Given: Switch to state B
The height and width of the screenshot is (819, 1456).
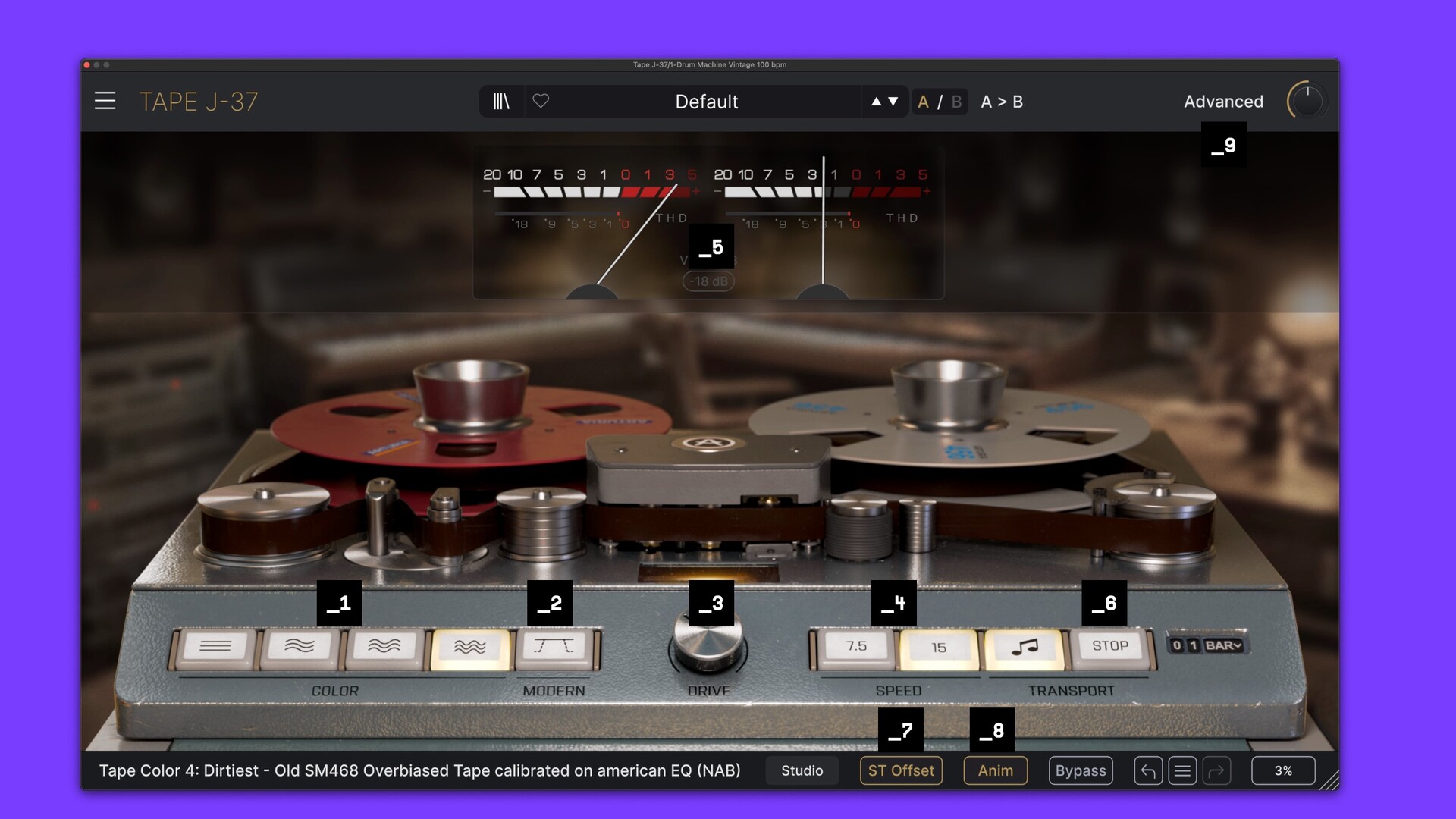Looking at the screenshot, I should 956,102.
